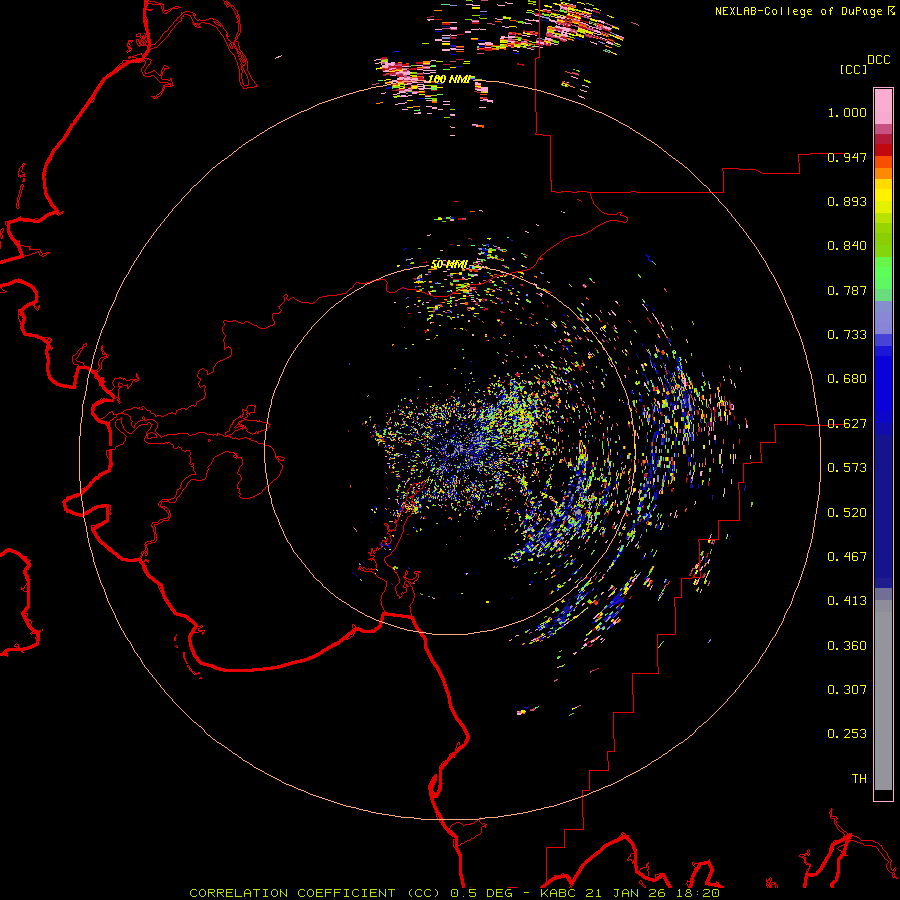Select the 0.467 scale value
The image size is (900, 900).
(847, 557)
